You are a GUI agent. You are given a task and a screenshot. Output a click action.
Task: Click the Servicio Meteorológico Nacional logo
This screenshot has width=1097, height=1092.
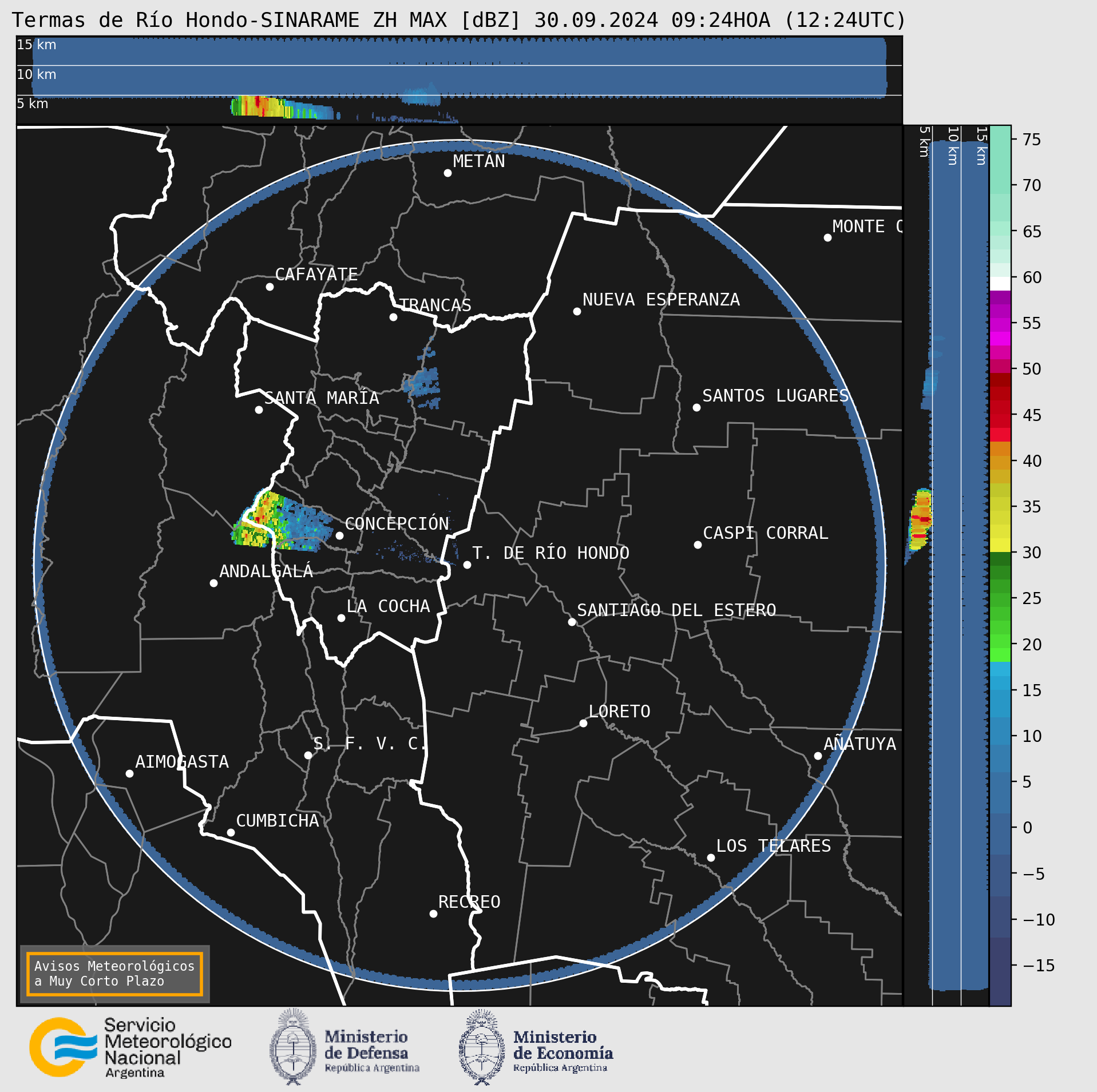(x=130, y=1047)
